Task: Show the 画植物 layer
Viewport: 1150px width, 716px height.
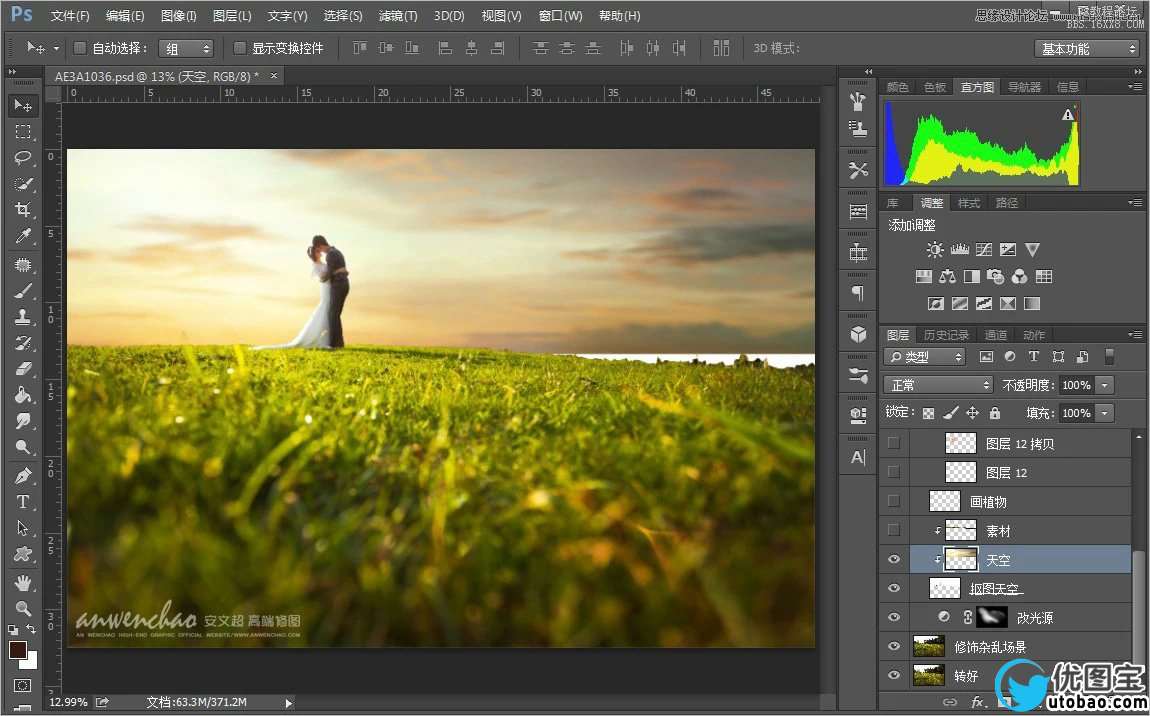Action: 893,501
